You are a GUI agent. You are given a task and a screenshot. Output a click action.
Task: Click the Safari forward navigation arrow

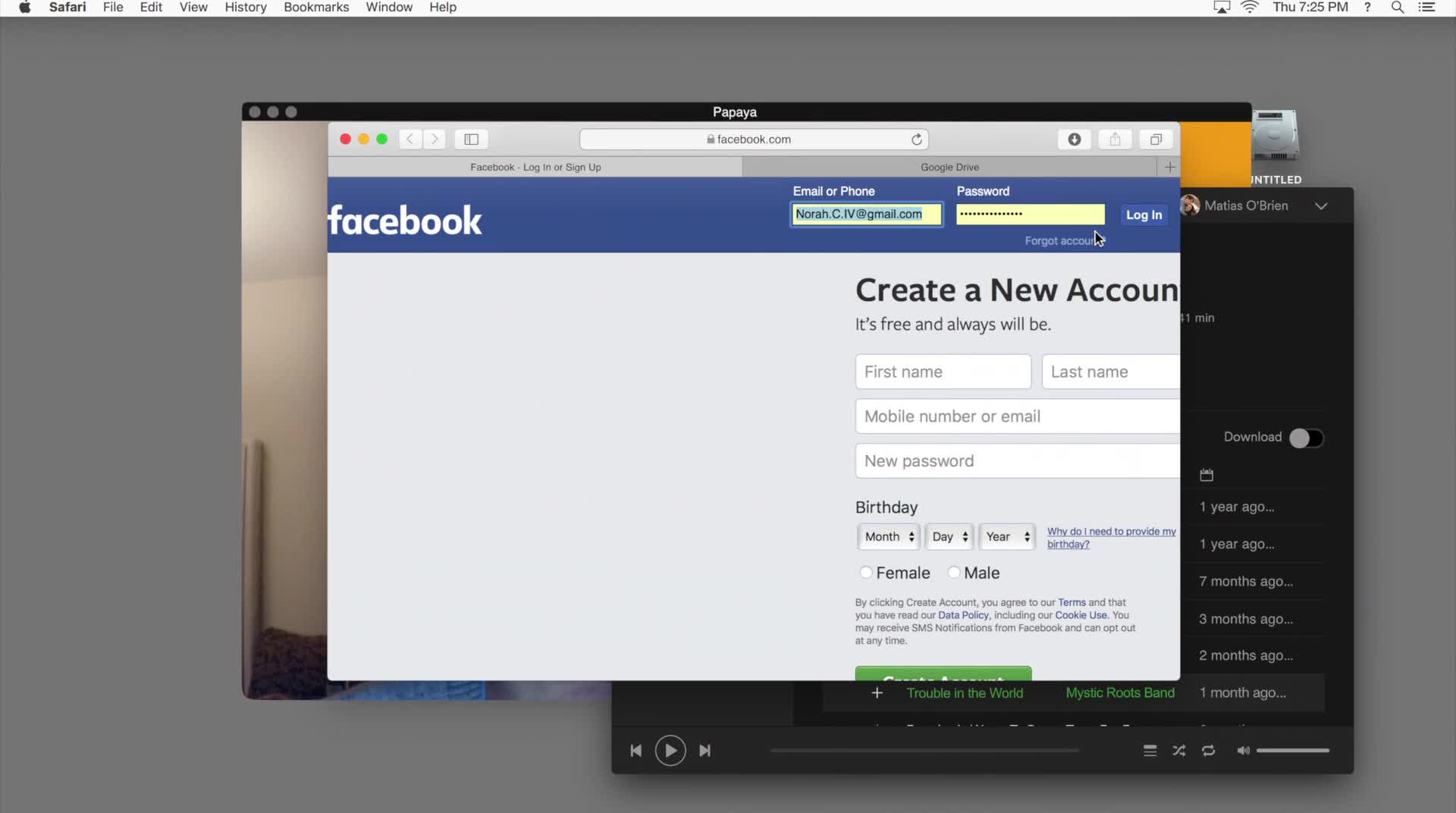coord(435,139)
